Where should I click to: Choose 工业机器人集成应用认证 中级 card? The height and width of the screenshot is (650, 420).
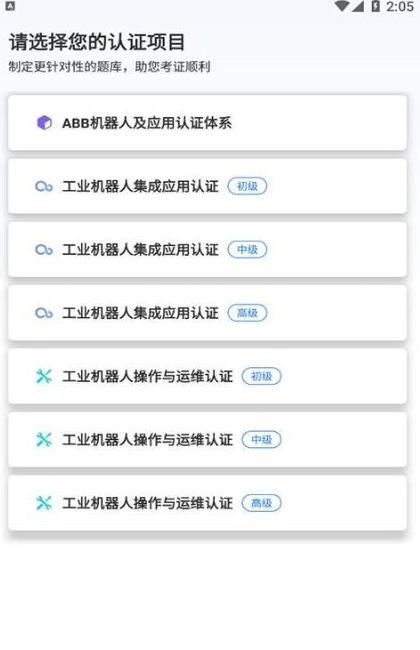tap(207, 250)
